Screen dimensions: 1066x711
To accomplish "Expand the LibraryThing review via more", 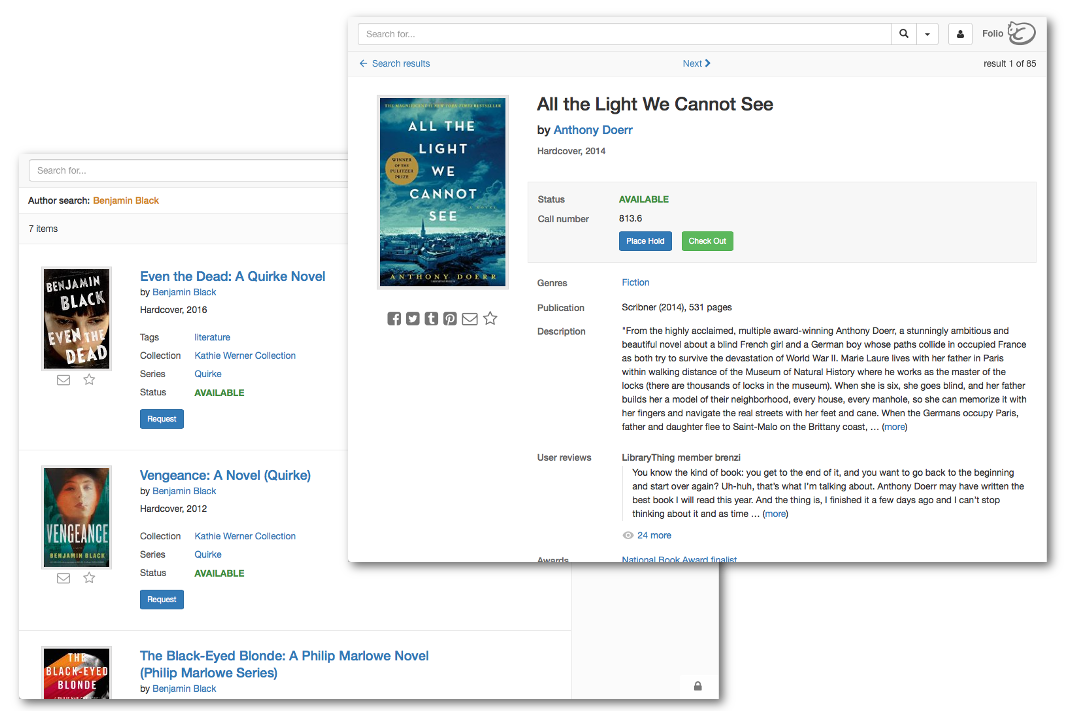I will tap(775, 513).
